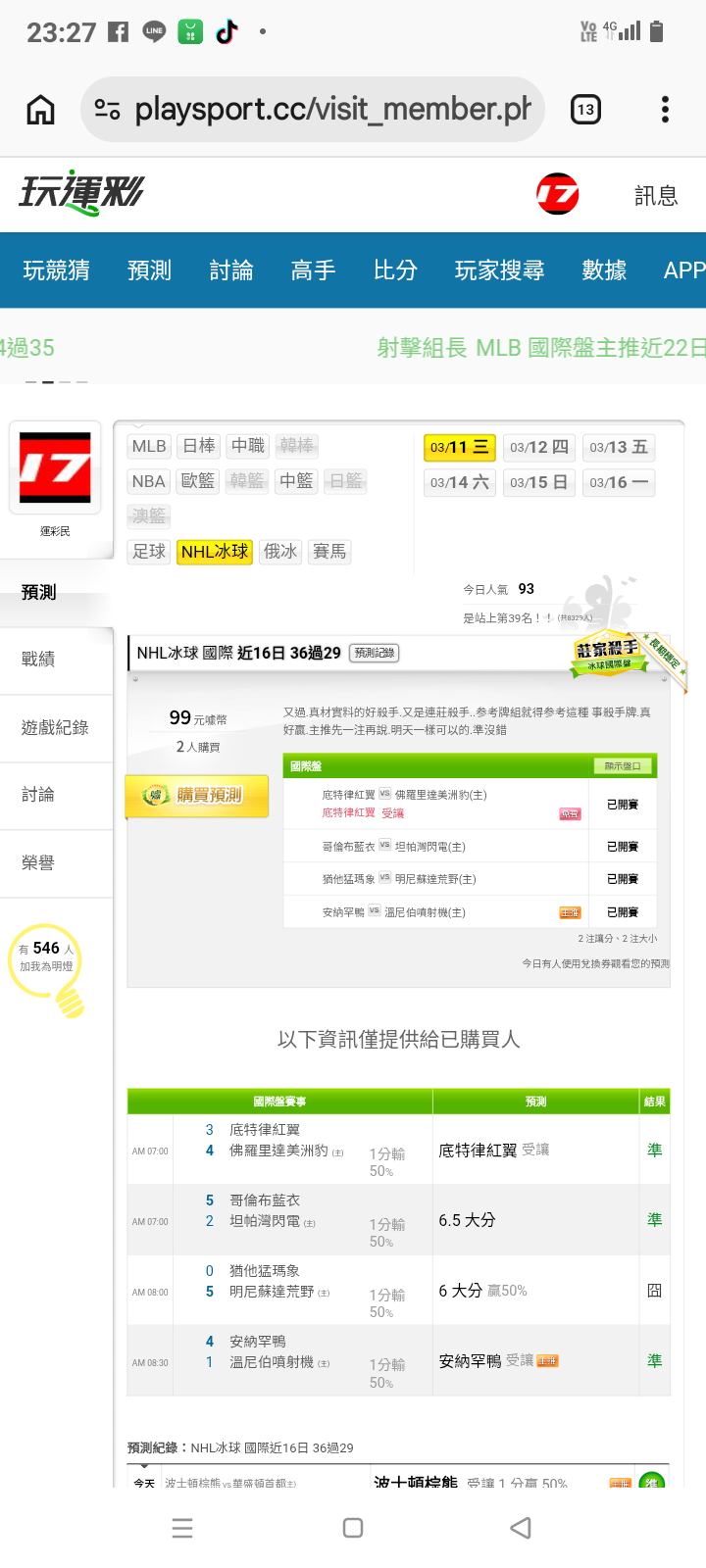This screenshot has width=706, height=1568.
Task: Click the 顯示盤口 toggle in 國際盤 header
Action: [x=623, y=766]
